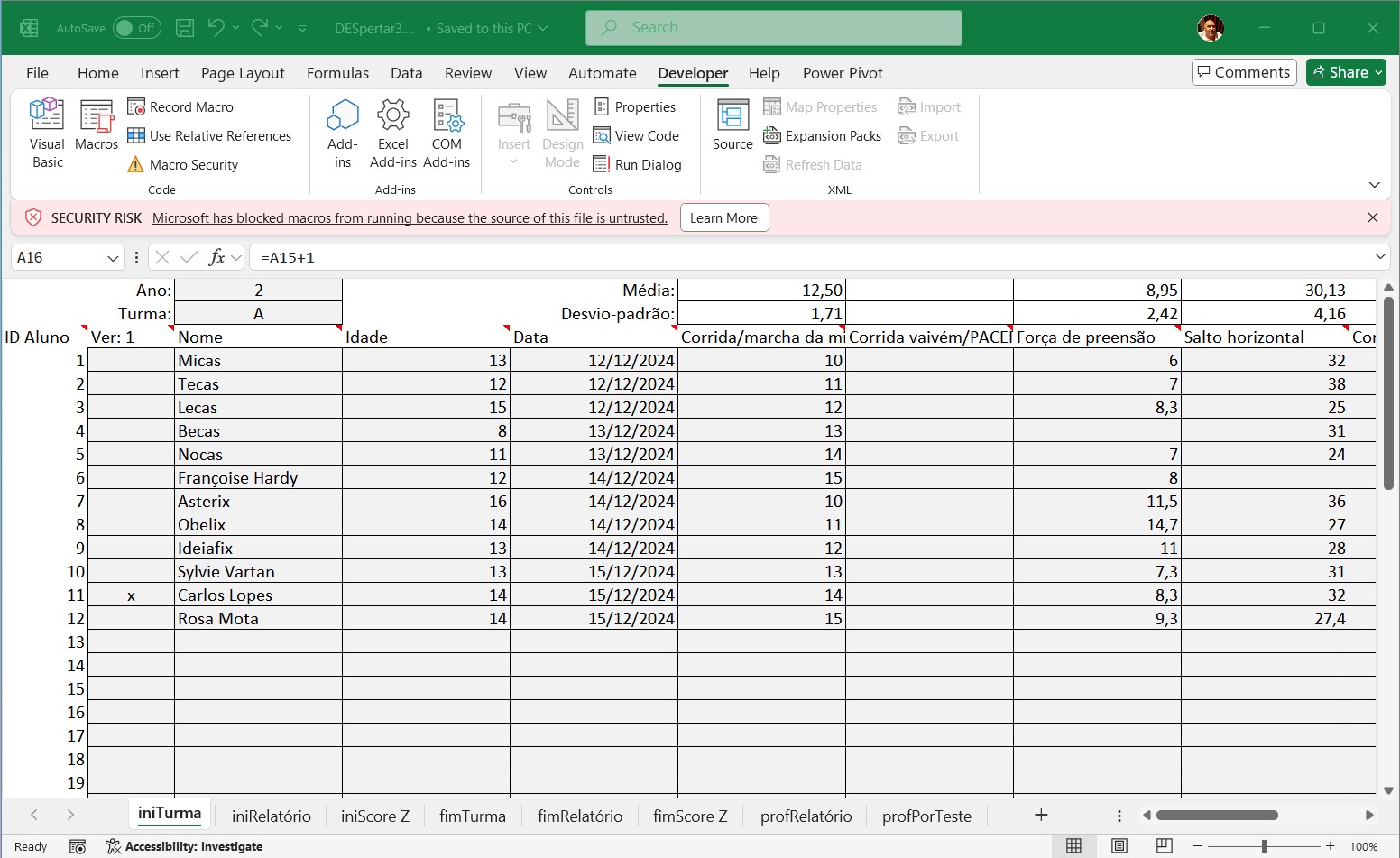Switch to Page Break Preview in status bar
1400x858 pixels.
(x=1165, y=845)
